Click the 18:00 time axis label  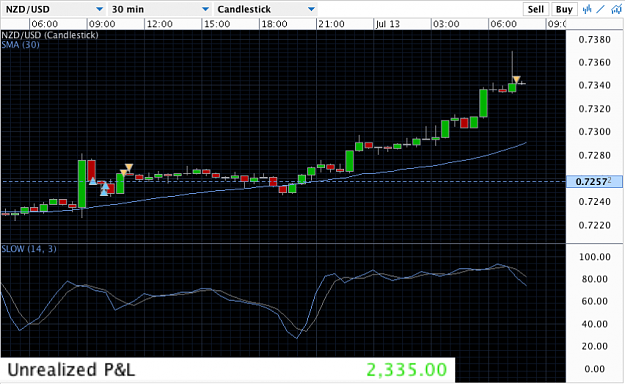point(274,24)
